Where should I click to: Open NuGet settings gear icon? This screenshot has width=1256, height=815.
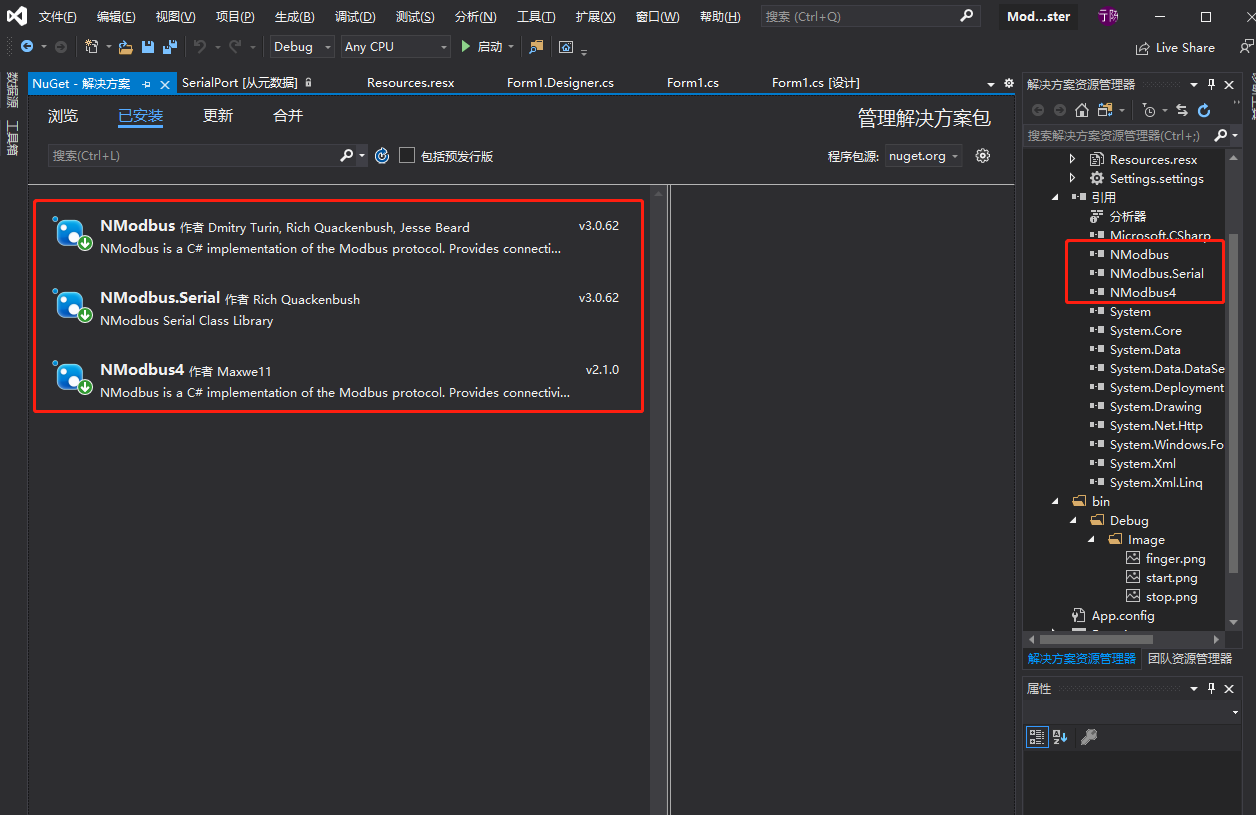click(x=983, y=155)
